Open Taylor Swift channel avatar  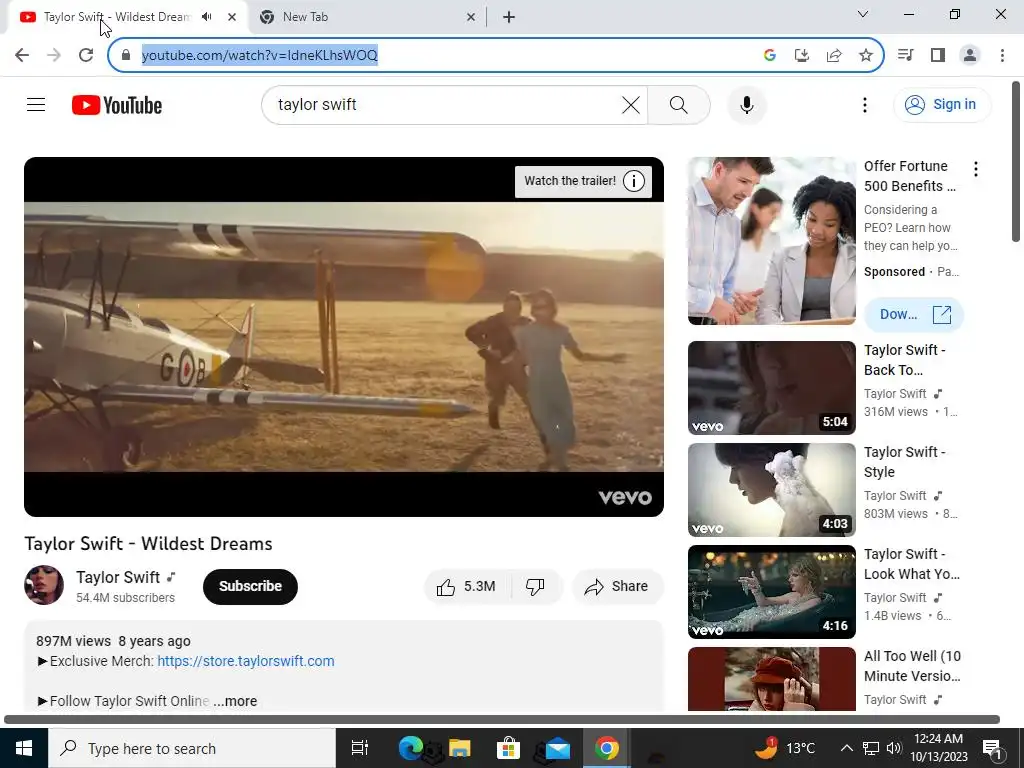coord(44,585)
